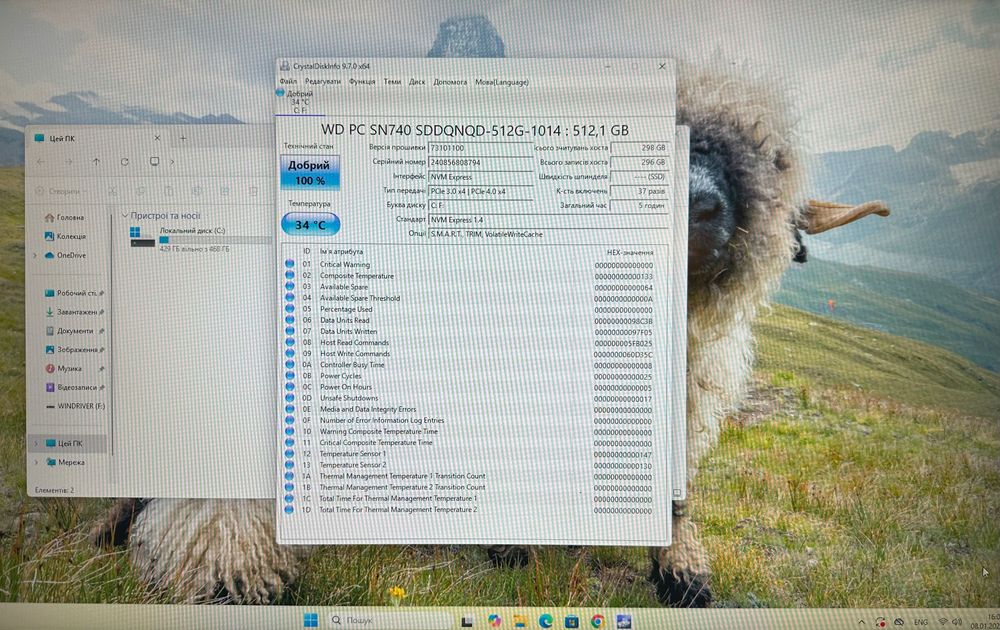The height and width of the screenshot is (630, 1000).
Task: Collapse the Пристрої та носії group
Action: 125,216
